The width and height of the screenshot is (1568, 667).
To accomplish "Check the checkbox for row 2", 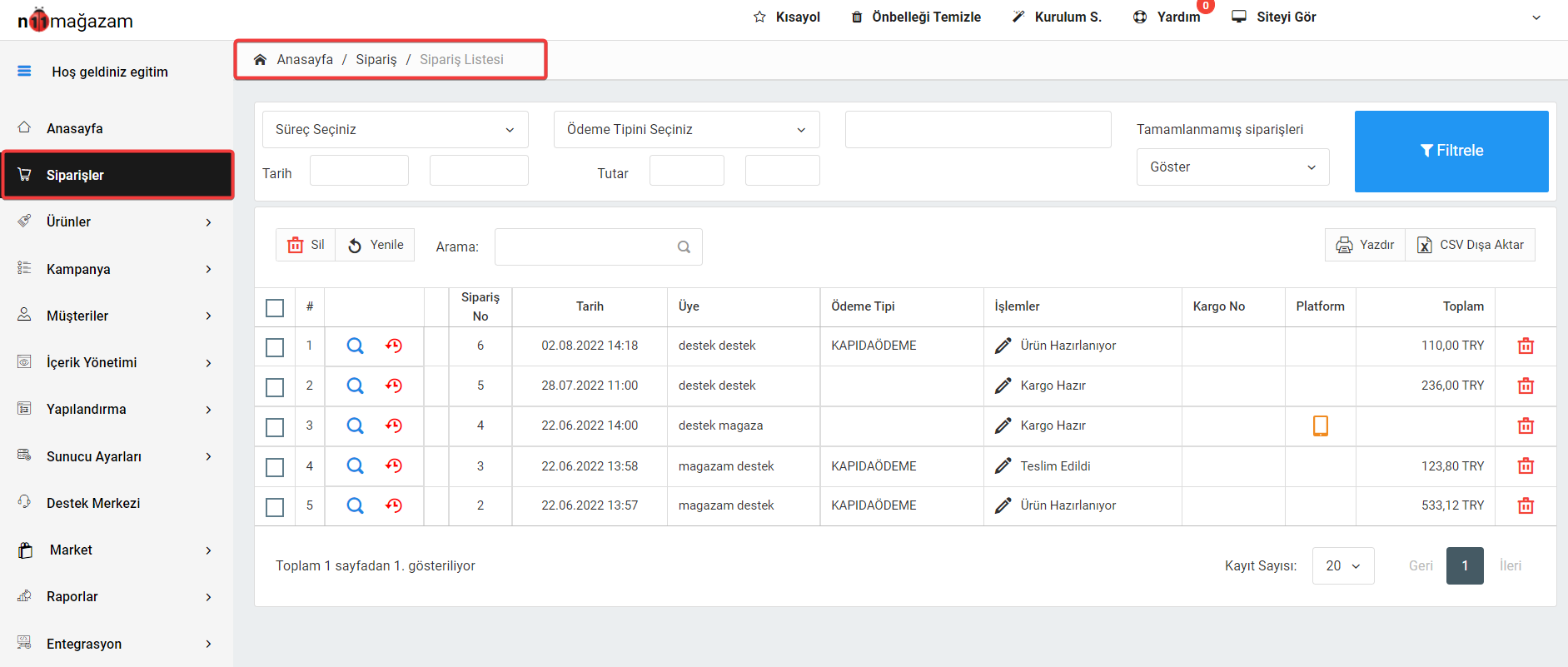I will [x=275, y=387].
